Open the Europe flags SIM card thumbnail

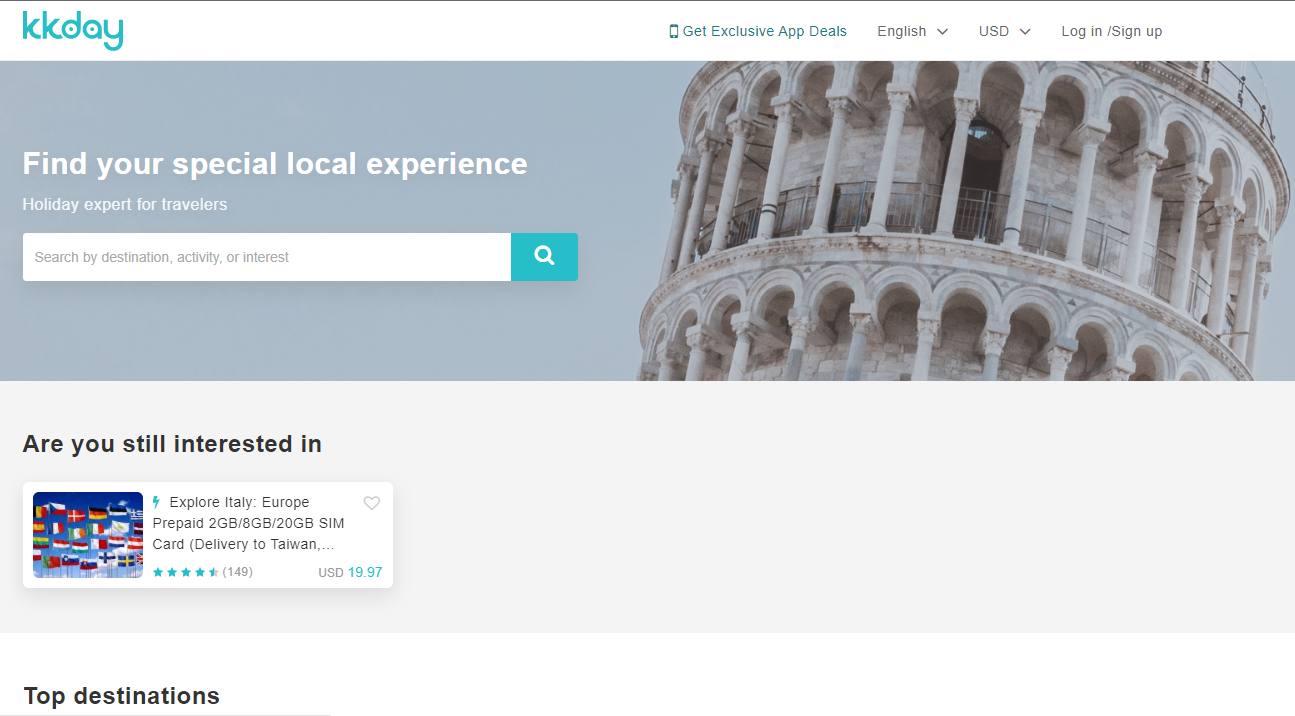click(88, 535)
